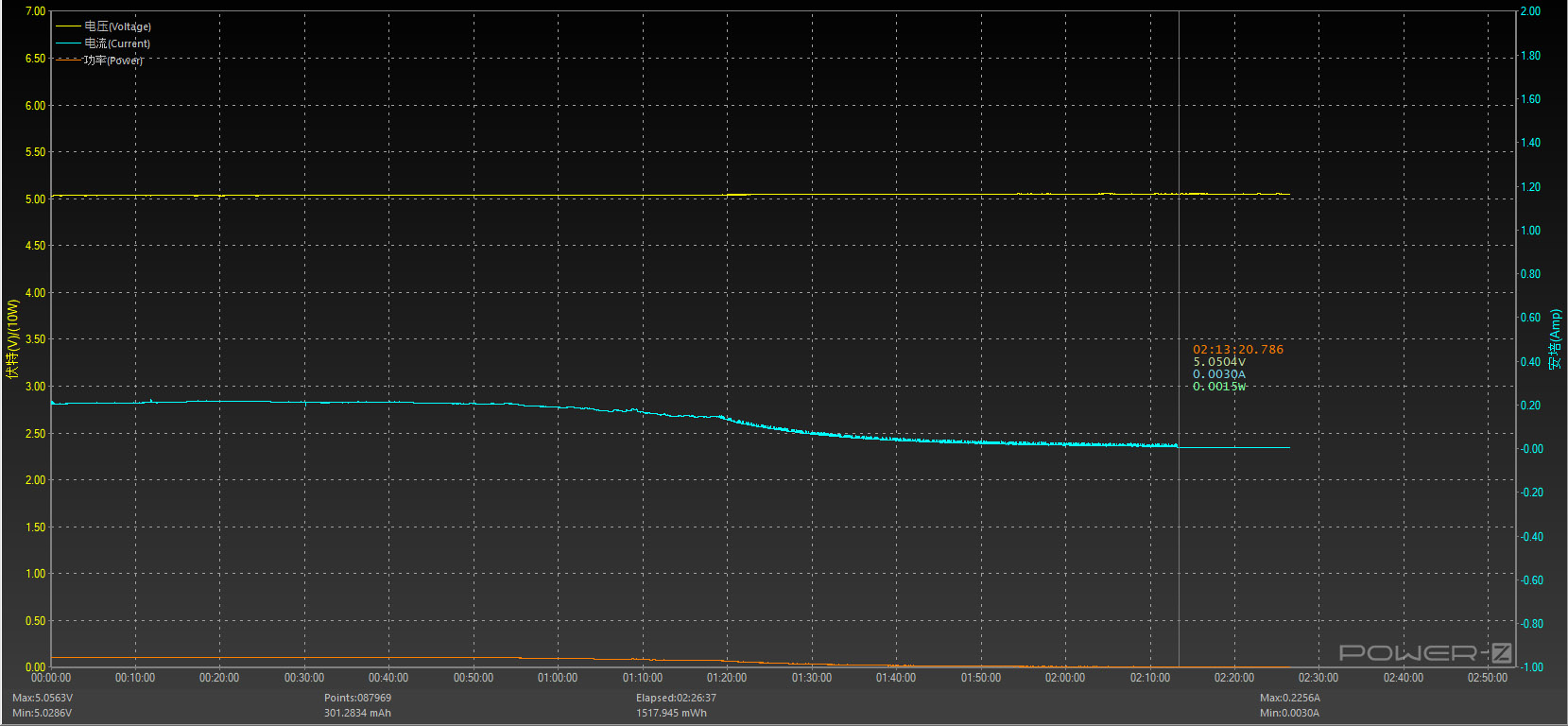This screenshot has width=1568, height=726.
Task: Click the 02:13:20.786 cursor timestamp readout
Action: click(x=1238, y=350)
